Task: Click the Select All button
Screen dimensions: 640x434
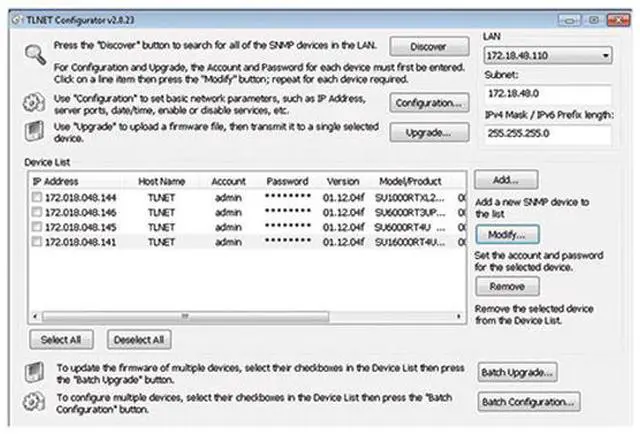Action: (x=61, y=339)
